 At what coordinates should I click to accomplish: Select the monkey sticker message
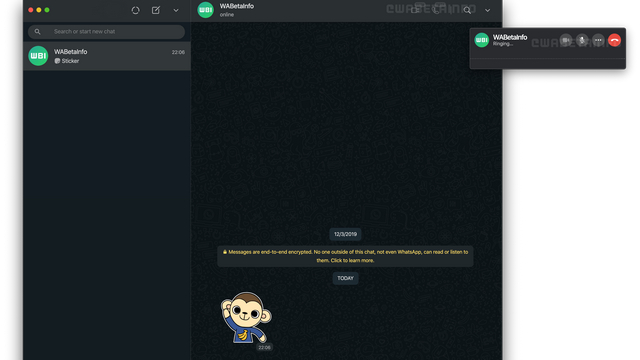coord(246,317)
